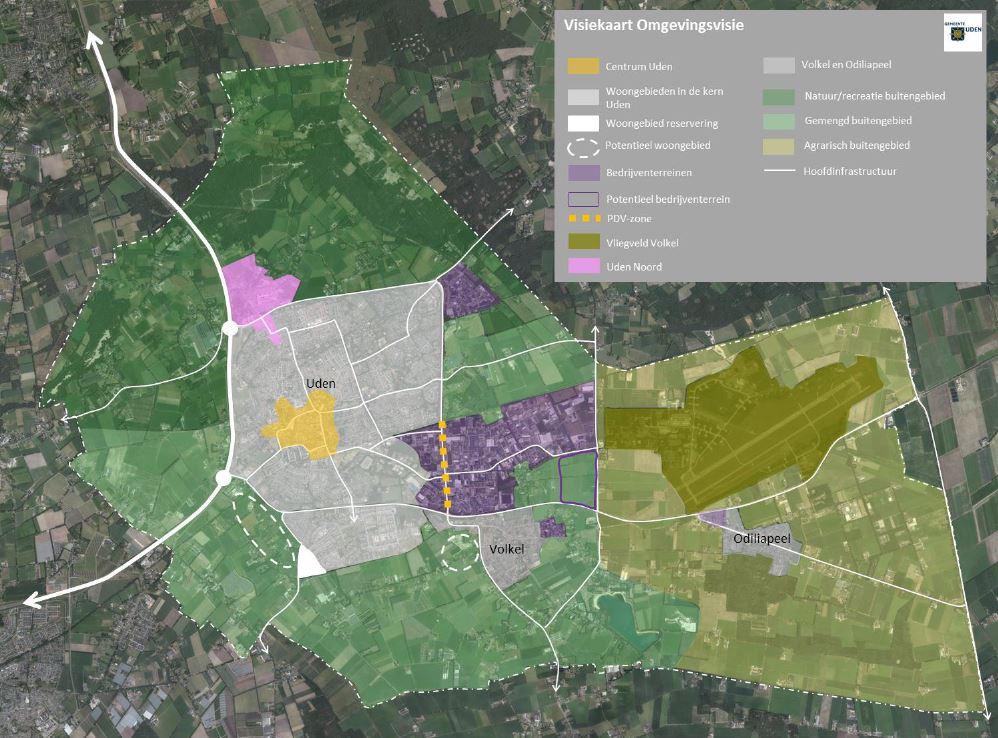Screen dimensions: 998x738
Task: Click the PDV-zone dotted legend symbol
Action: coord(584,218)
